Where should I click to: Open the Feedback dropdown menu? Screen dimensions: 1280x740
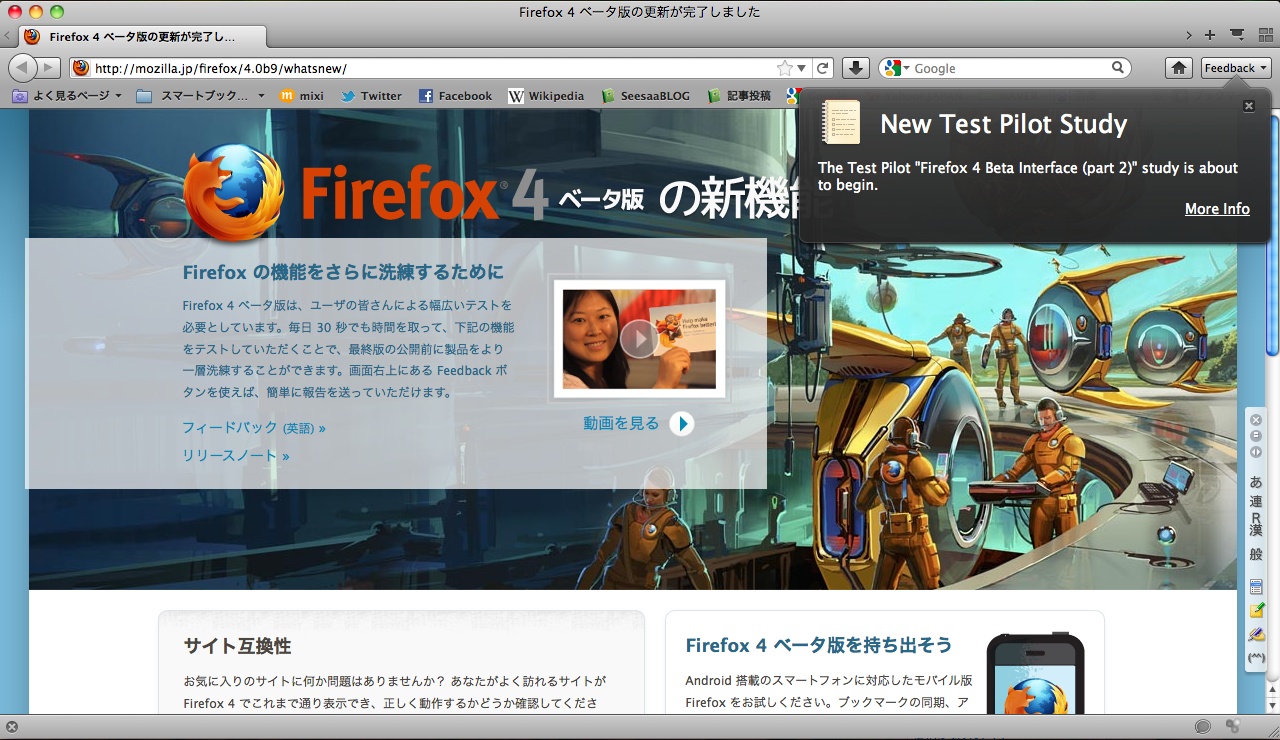click(x=1235, y=68)
